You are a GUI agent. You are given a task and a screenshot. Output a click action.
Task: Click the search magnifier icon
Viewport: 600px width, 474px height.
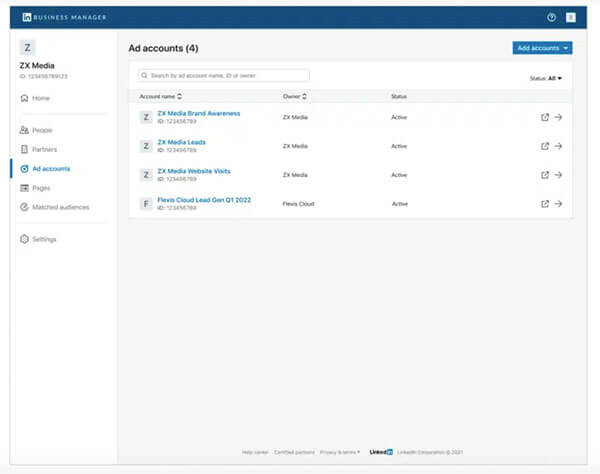144,75
